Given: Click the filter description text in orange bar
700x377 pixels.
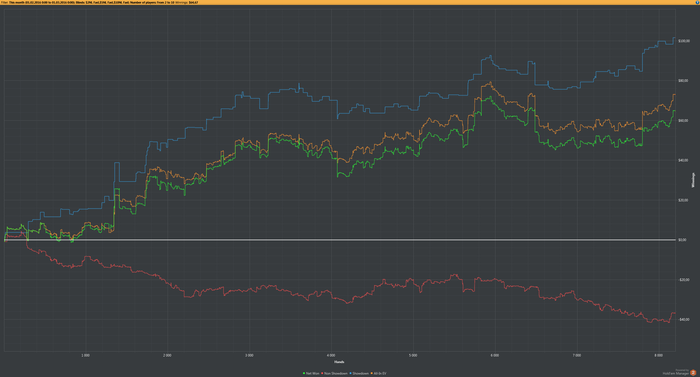Looking at the screenshot, I should tap(100, 2).
